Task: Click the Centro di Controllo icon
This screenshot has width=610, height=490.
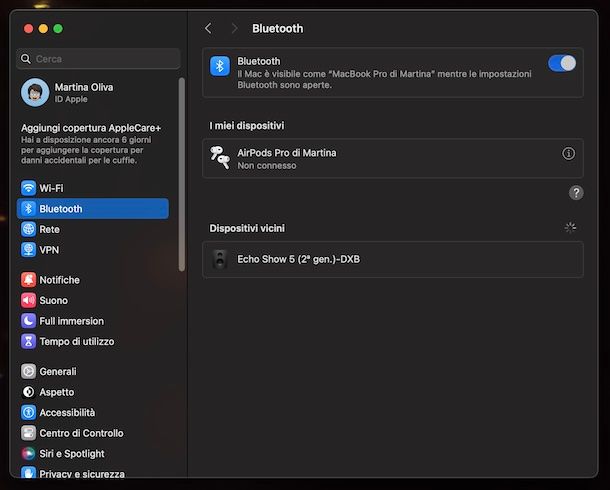Action: (28, 433)
